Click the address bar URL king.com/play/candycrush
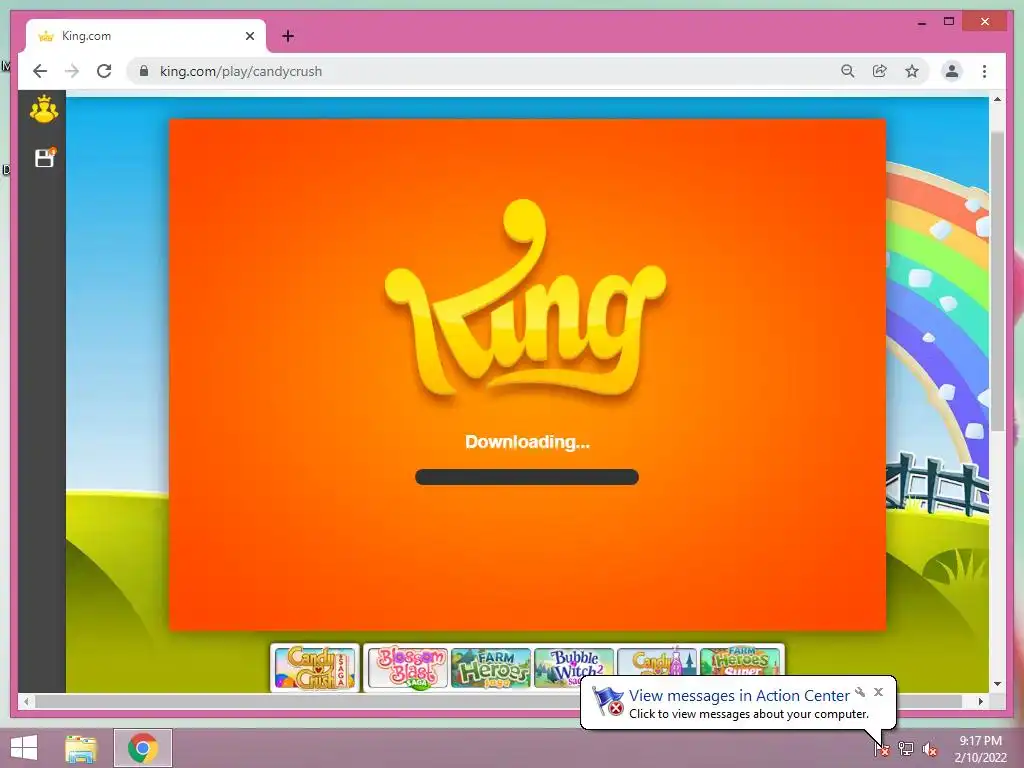 pyautogui.click(x=241, y=71)
